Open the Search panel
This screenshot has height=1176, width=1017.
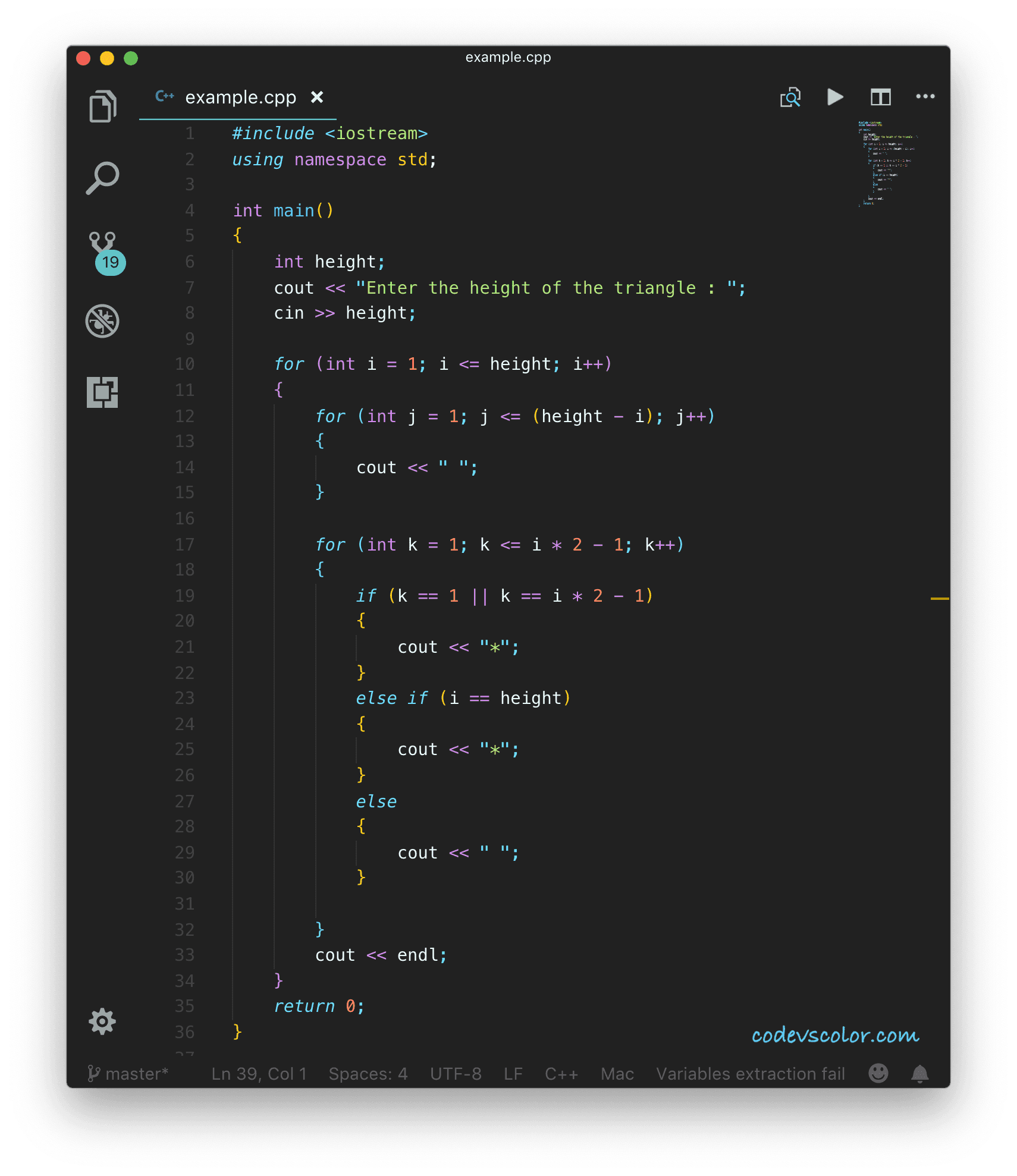(102, 178)
